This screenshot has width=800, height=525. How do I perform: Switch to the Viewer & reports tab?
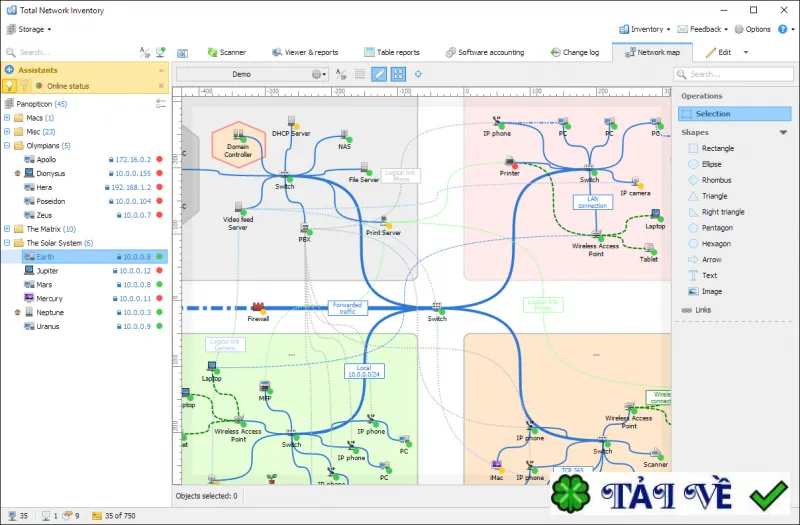(x=305, y=52)
